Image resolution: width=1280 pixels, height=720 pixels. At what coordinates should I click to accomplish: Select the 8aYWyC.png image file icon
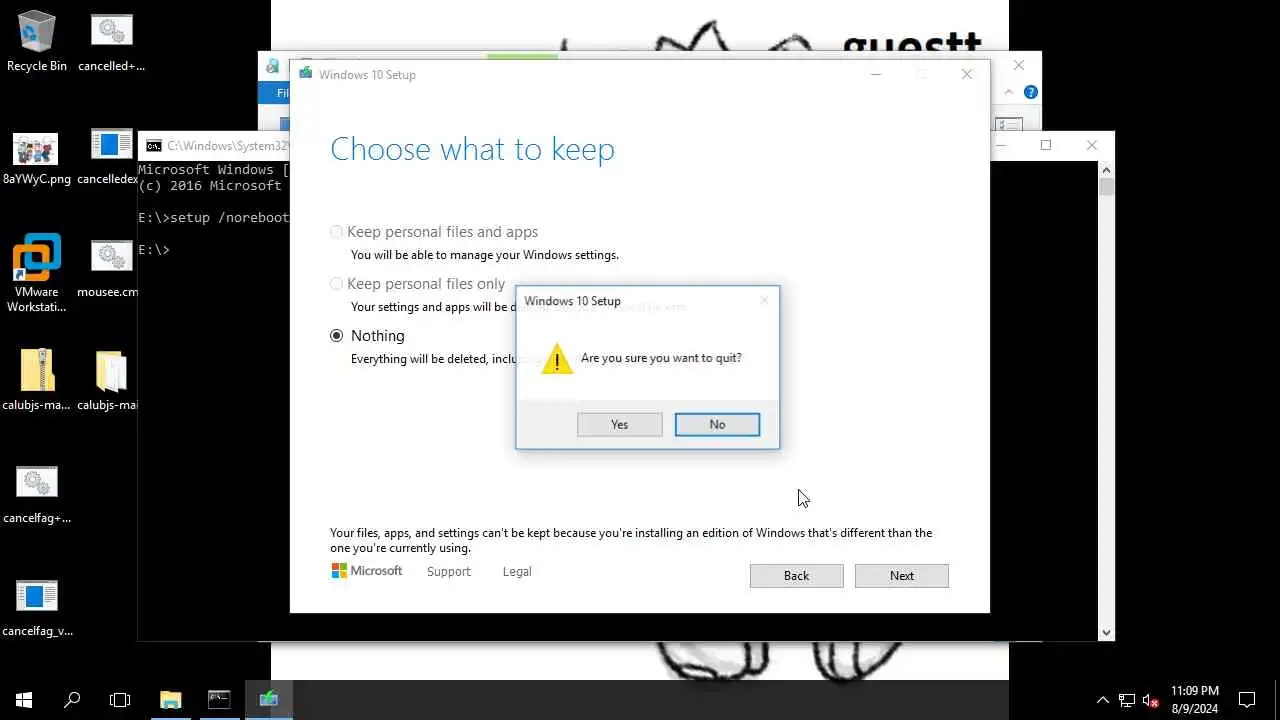pyautogui.click(x=37, y=158)
